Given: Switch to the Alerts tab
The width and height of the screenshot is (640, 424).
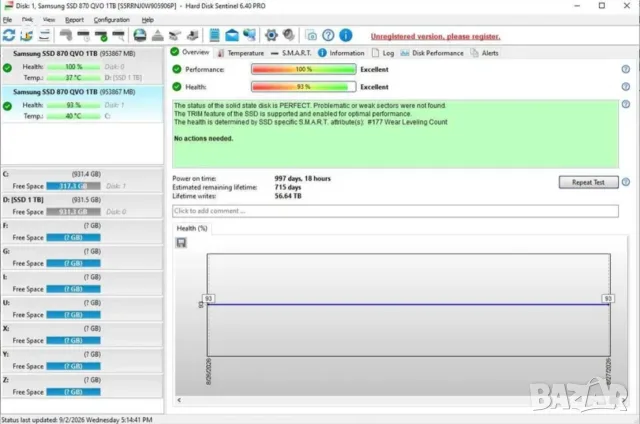Looking at the screenshot, I should [484, 53].
